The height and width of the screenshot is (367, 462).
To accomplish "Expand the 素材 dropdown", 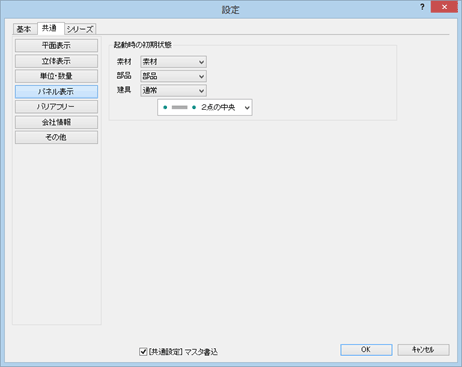I will coord(173,62).
